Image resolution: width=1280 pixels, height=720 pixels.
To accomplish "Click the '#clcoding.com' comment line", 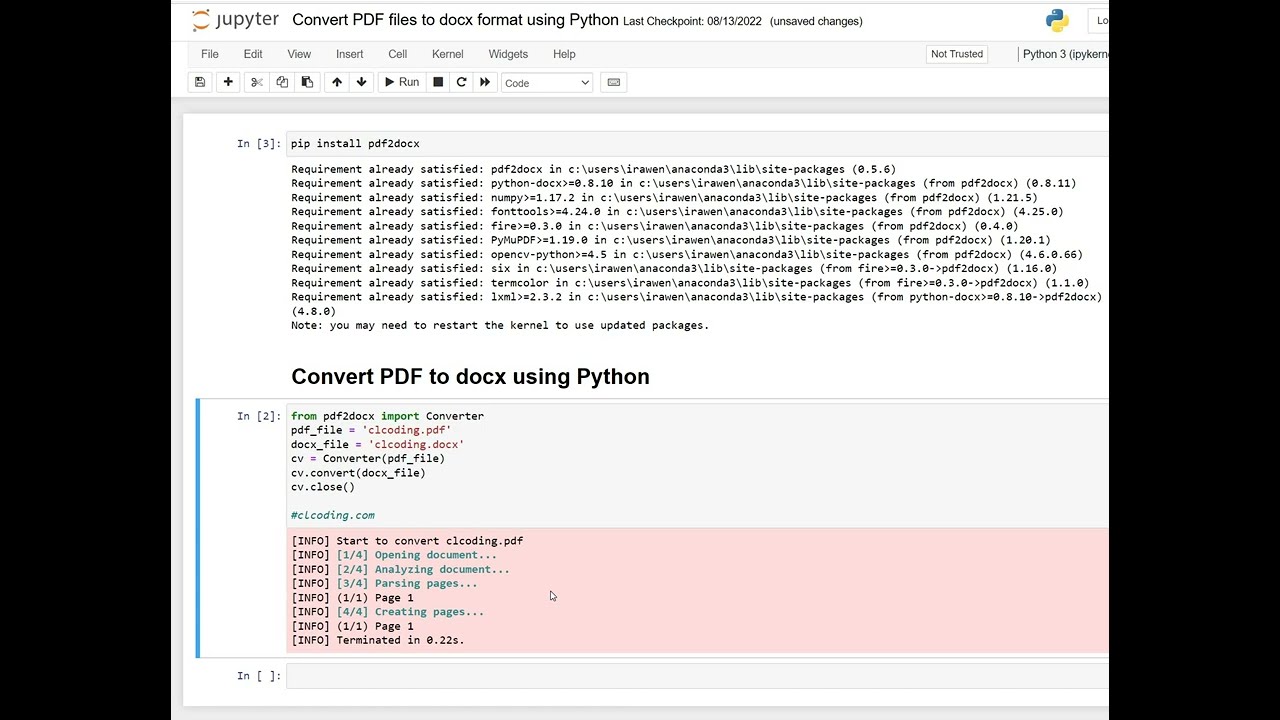I will (333, 515).
